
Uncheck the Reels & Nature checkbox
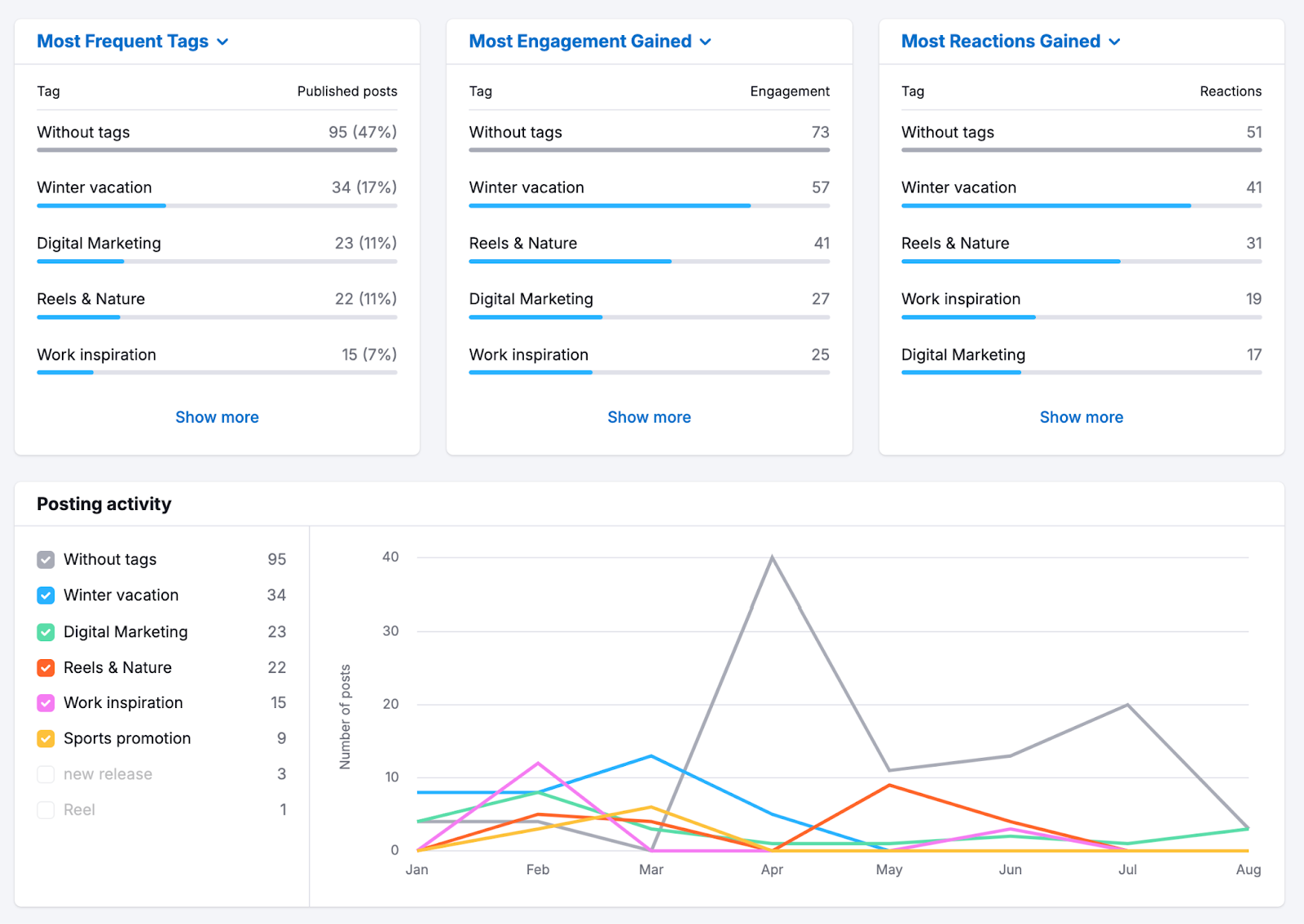pos(46,668)
